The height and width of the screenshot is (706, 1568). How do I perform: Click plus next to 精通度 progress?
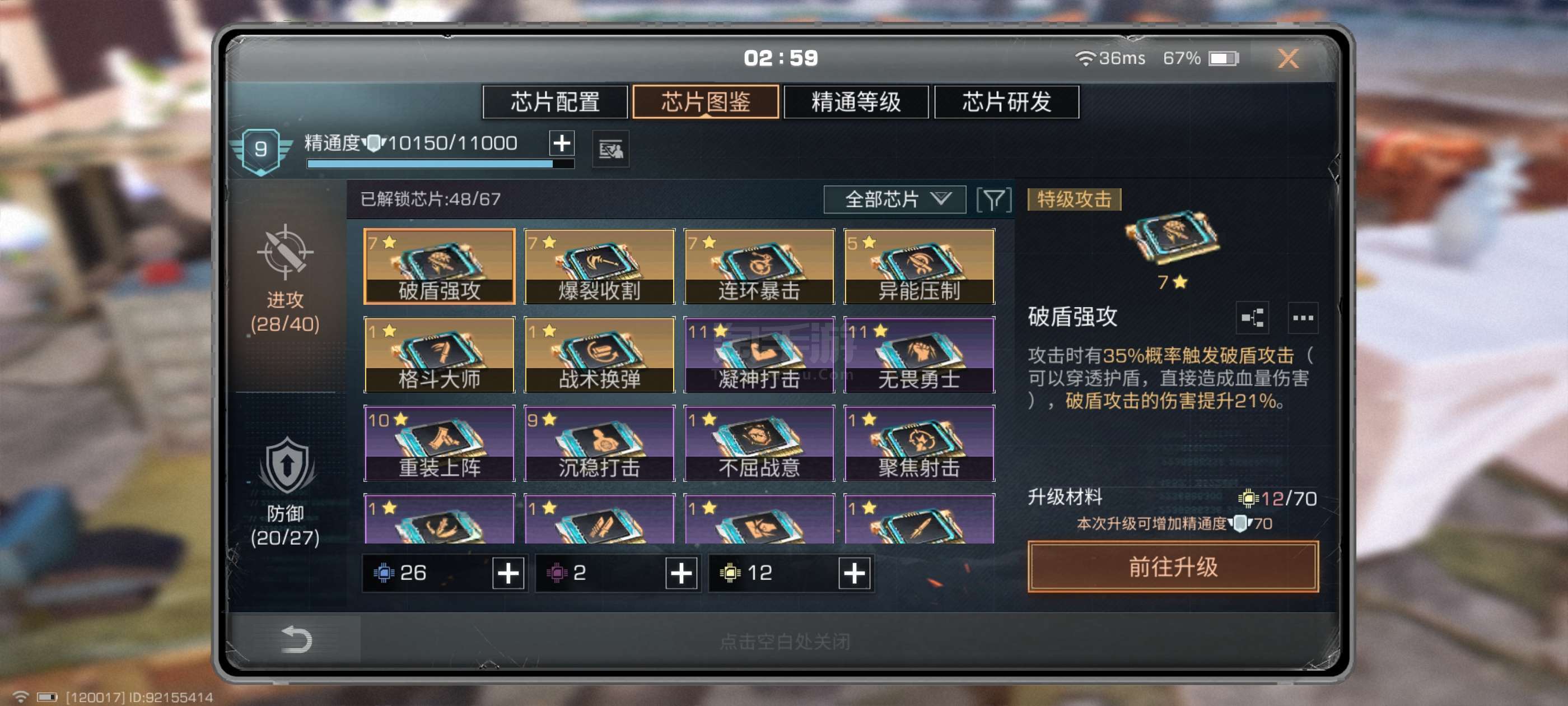(x=561, y=143)
